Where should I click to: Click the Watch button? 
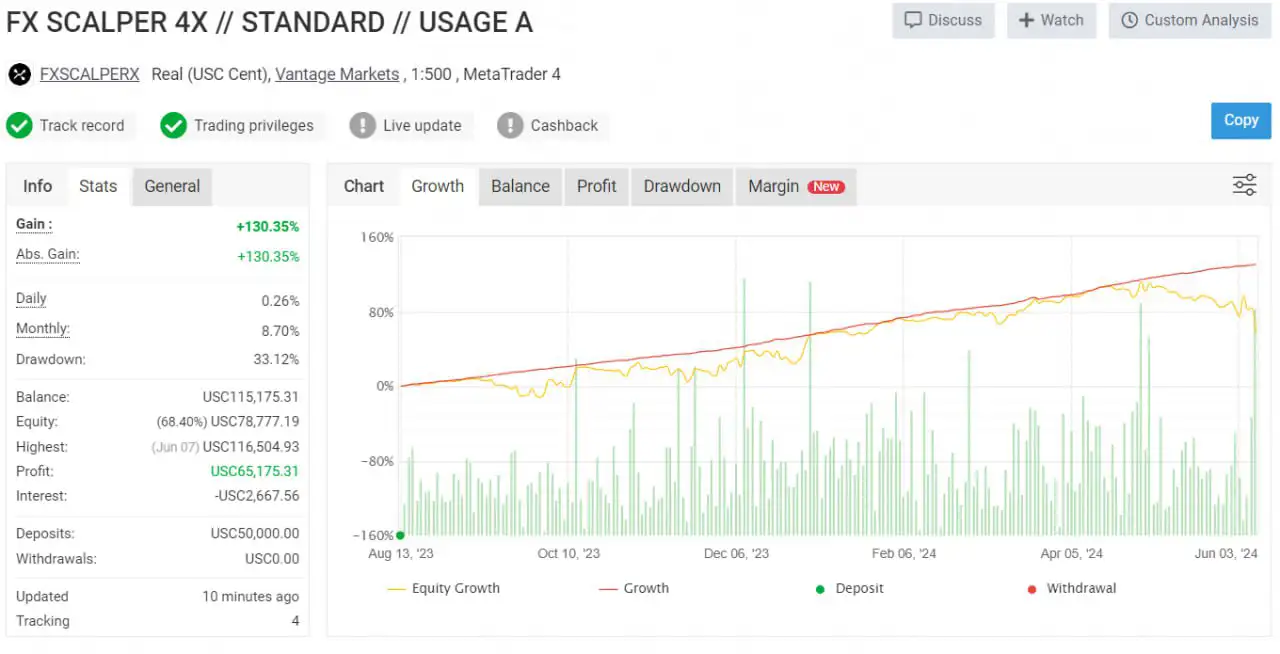point(1051,20)
